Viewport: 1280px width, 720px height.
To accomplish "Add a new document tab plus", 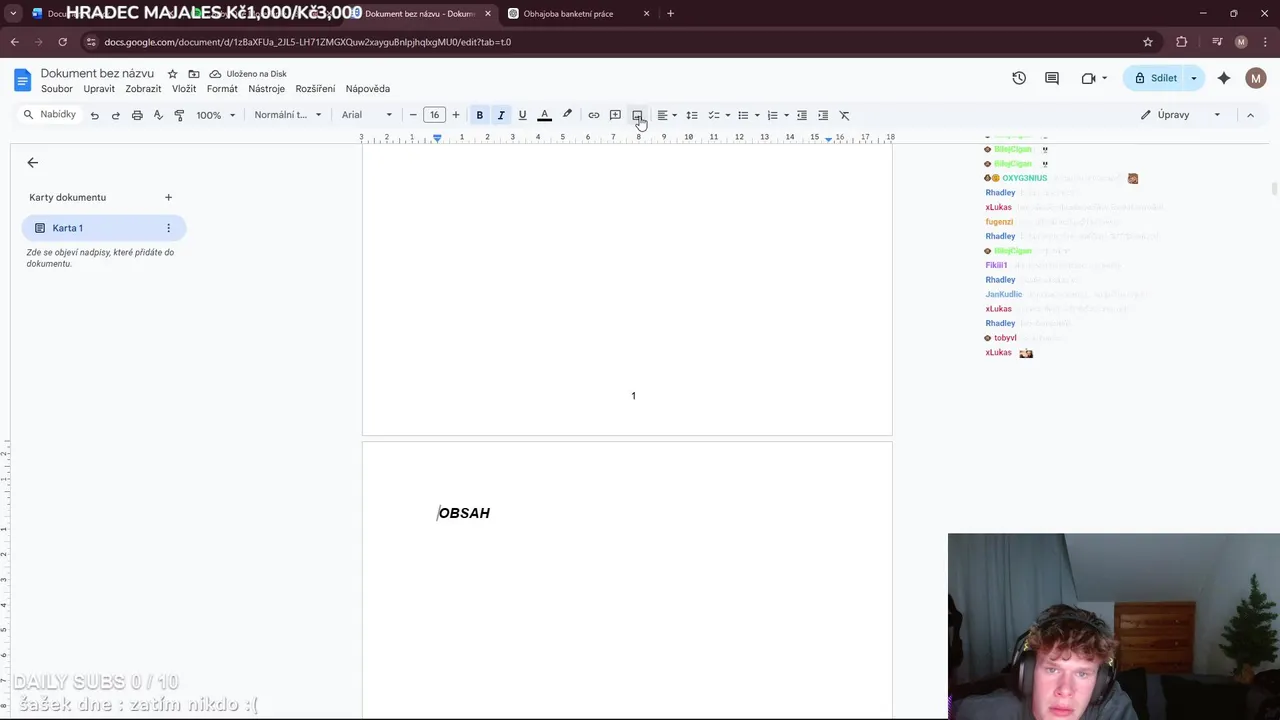I will [168, 198].
